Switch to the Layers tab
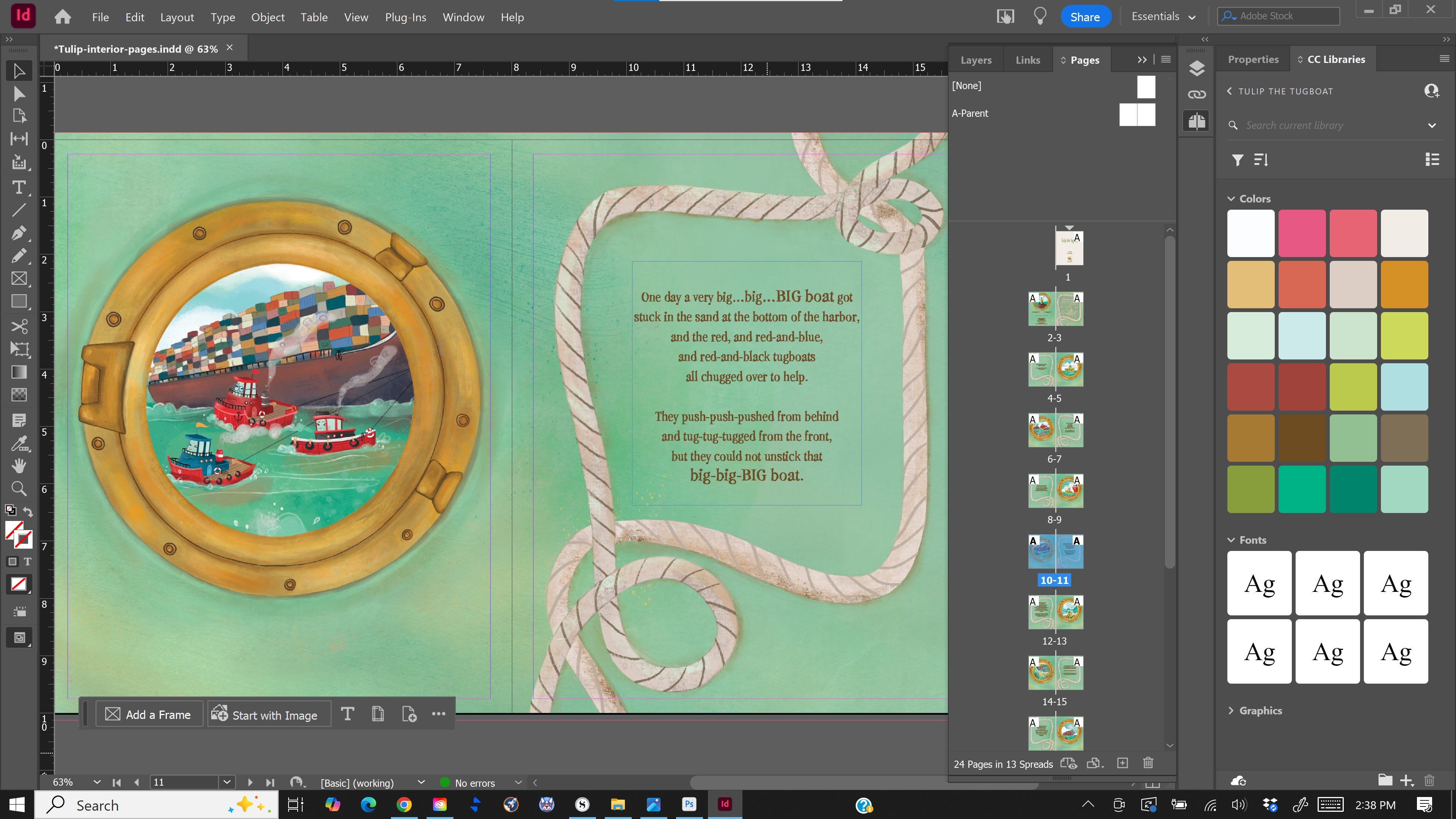1456x819 pixels. [x=976, y=60]
